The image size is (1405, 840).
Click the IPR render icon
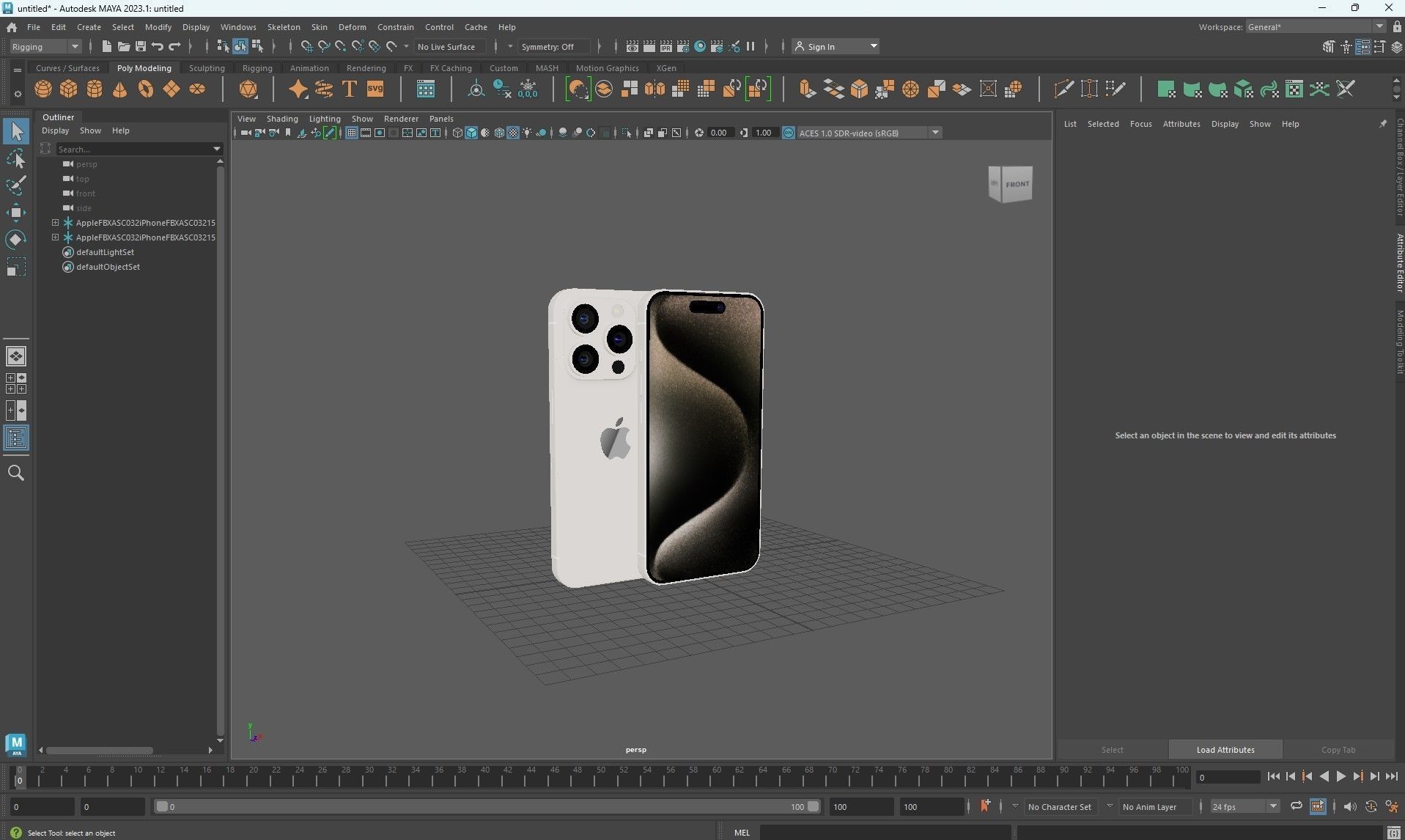point(665,46)
